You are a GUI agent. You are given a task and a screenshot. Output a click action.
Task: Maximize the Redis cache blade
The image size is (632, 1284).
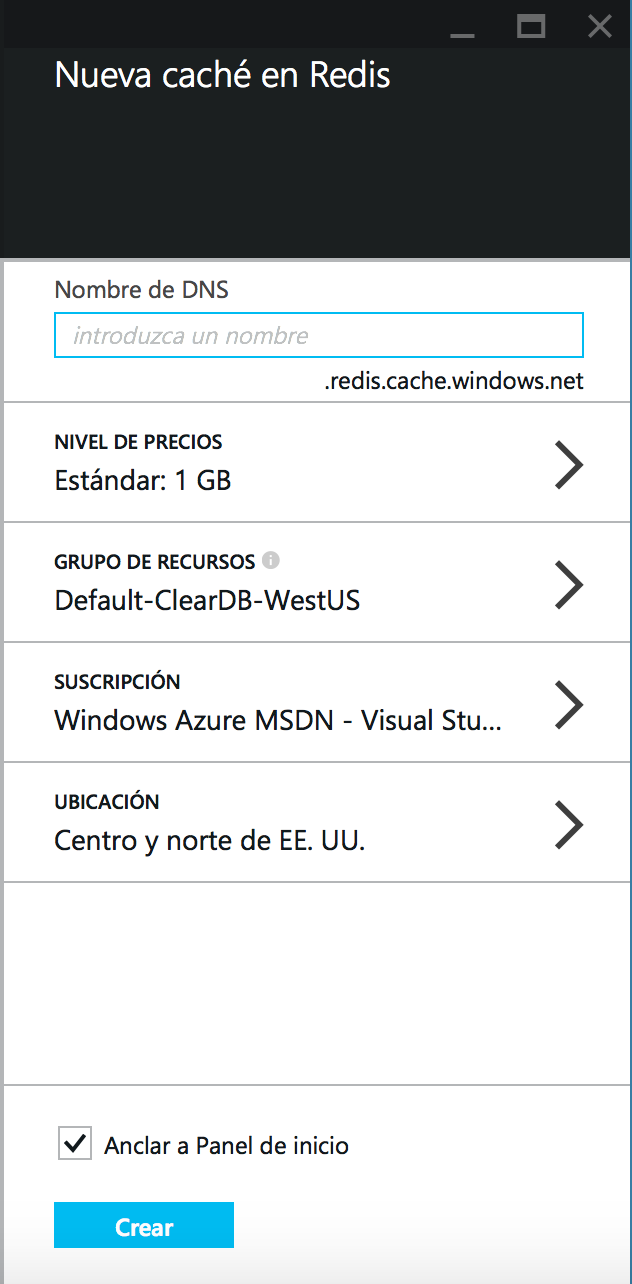point(531,27)
